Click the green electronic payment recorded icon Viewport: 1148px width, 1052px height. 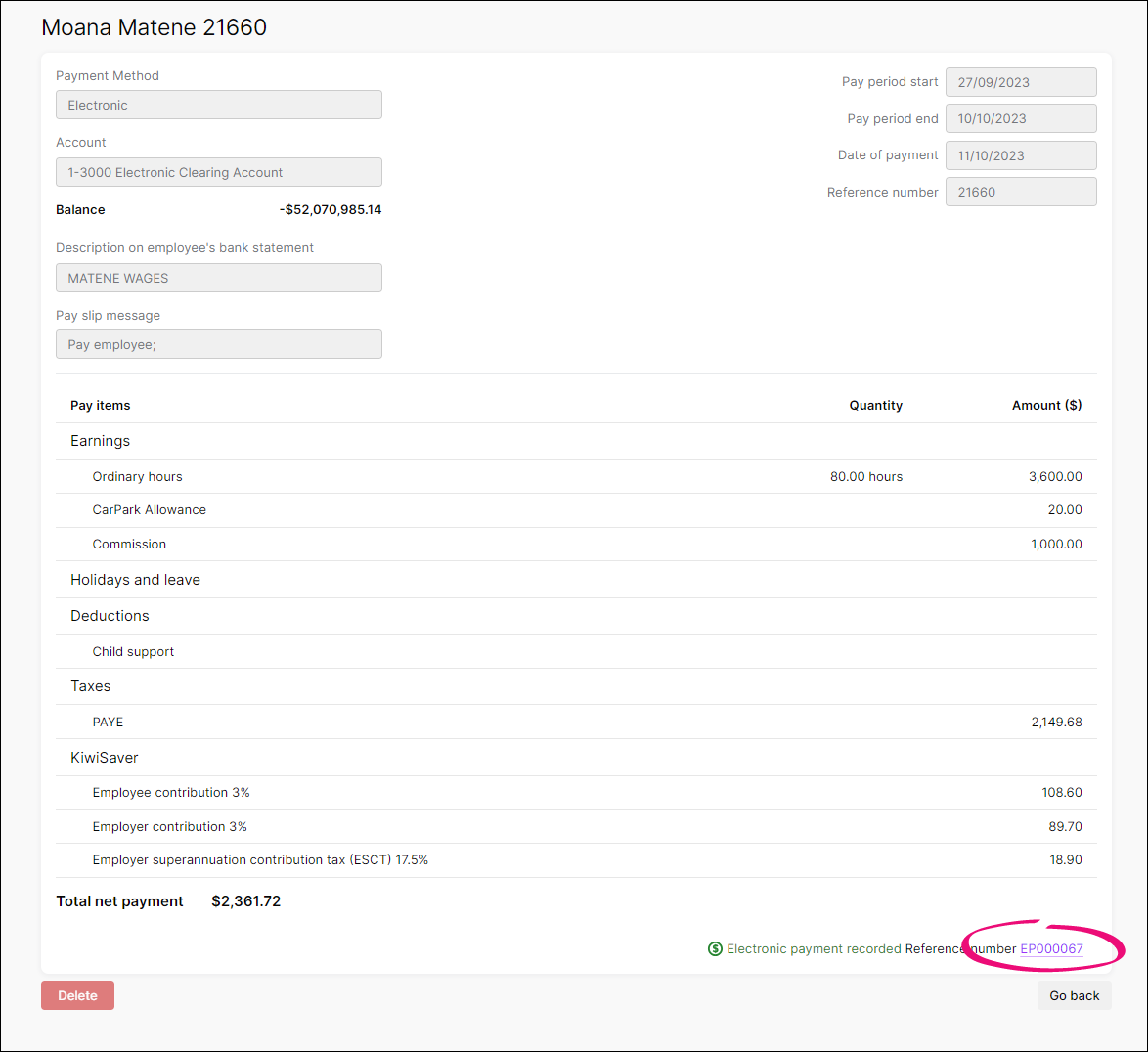pyautogui.click(x=715, y=948)
